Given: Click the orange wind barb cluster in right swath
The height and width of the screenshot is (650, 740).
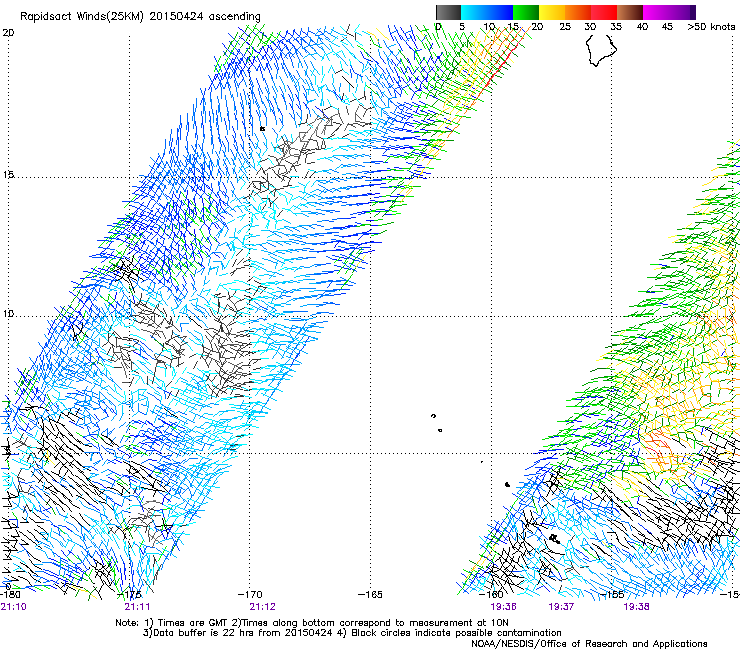Looking at the screenshot, I should (661, 448).
